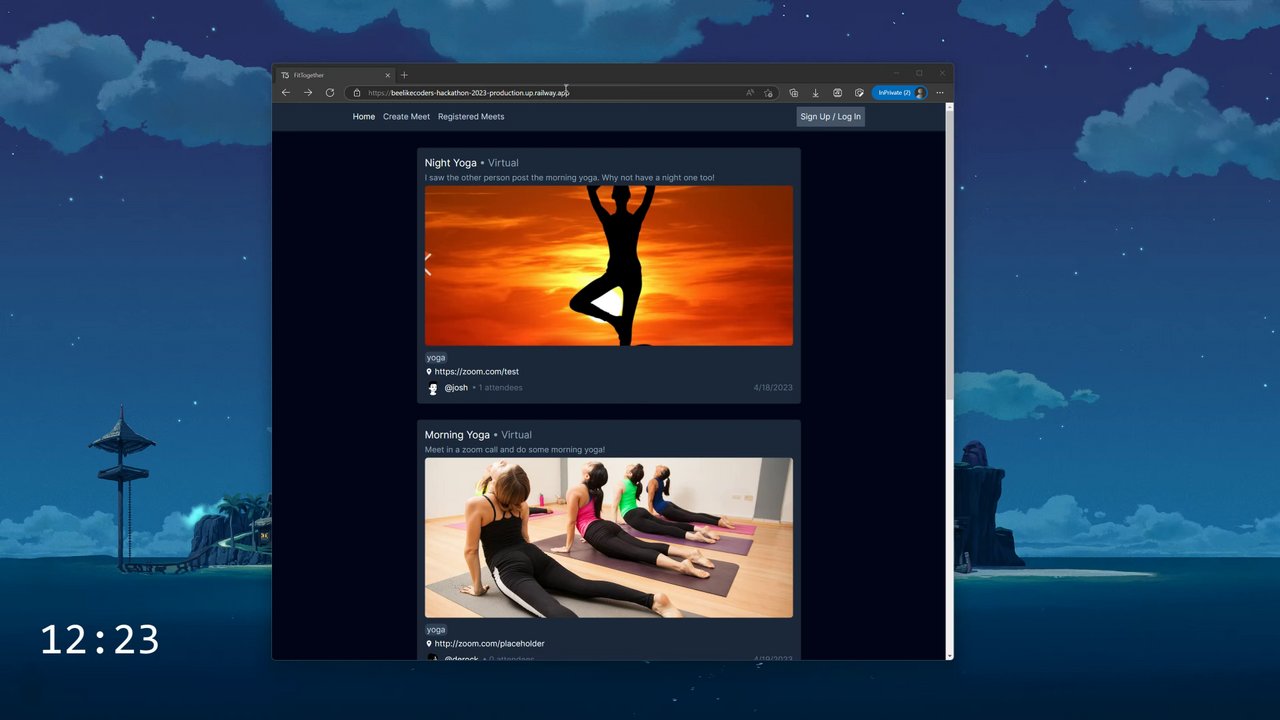
Task: Click the @josh avatar icon
Action: pos(433,388)
